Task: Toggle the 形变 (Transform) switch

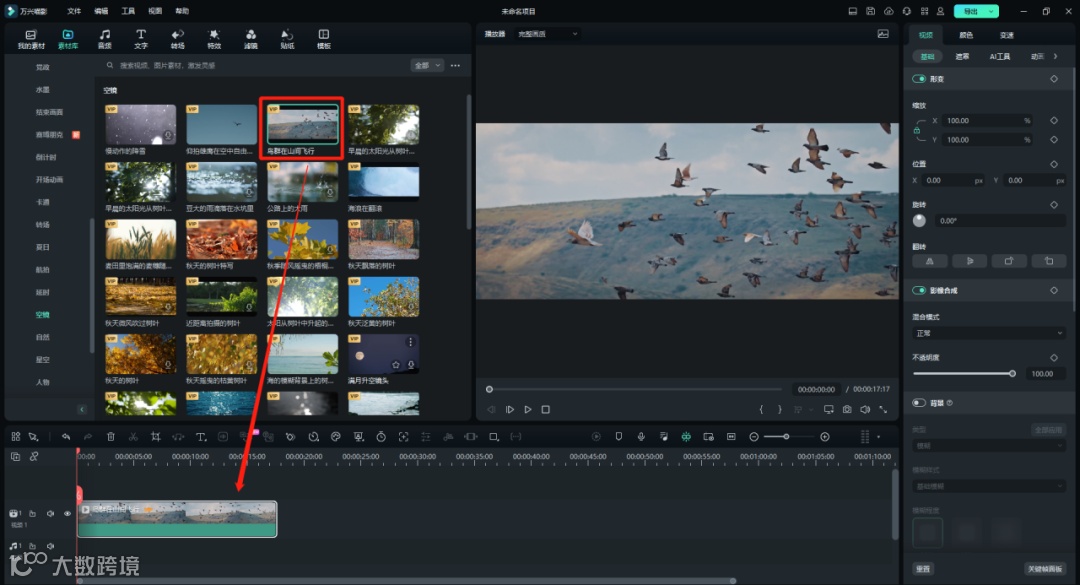Action: [919, 79]
